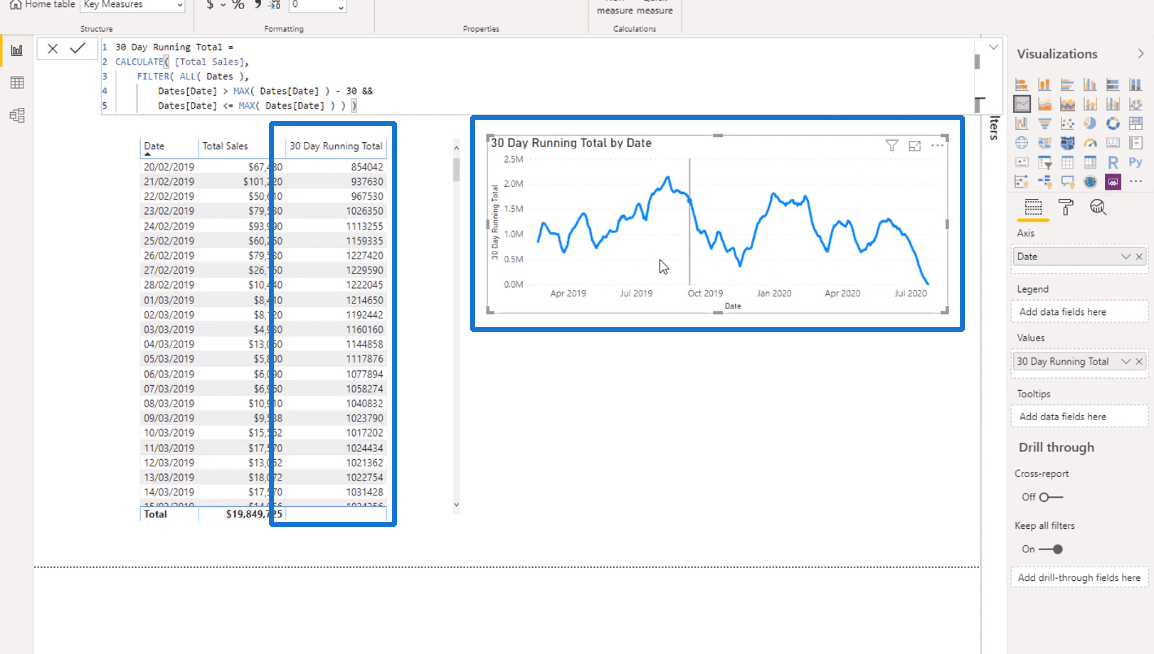The height and width of the screenshot is (654, 1154).
Task: Select the Python visual
Action: pos(1136,162)
